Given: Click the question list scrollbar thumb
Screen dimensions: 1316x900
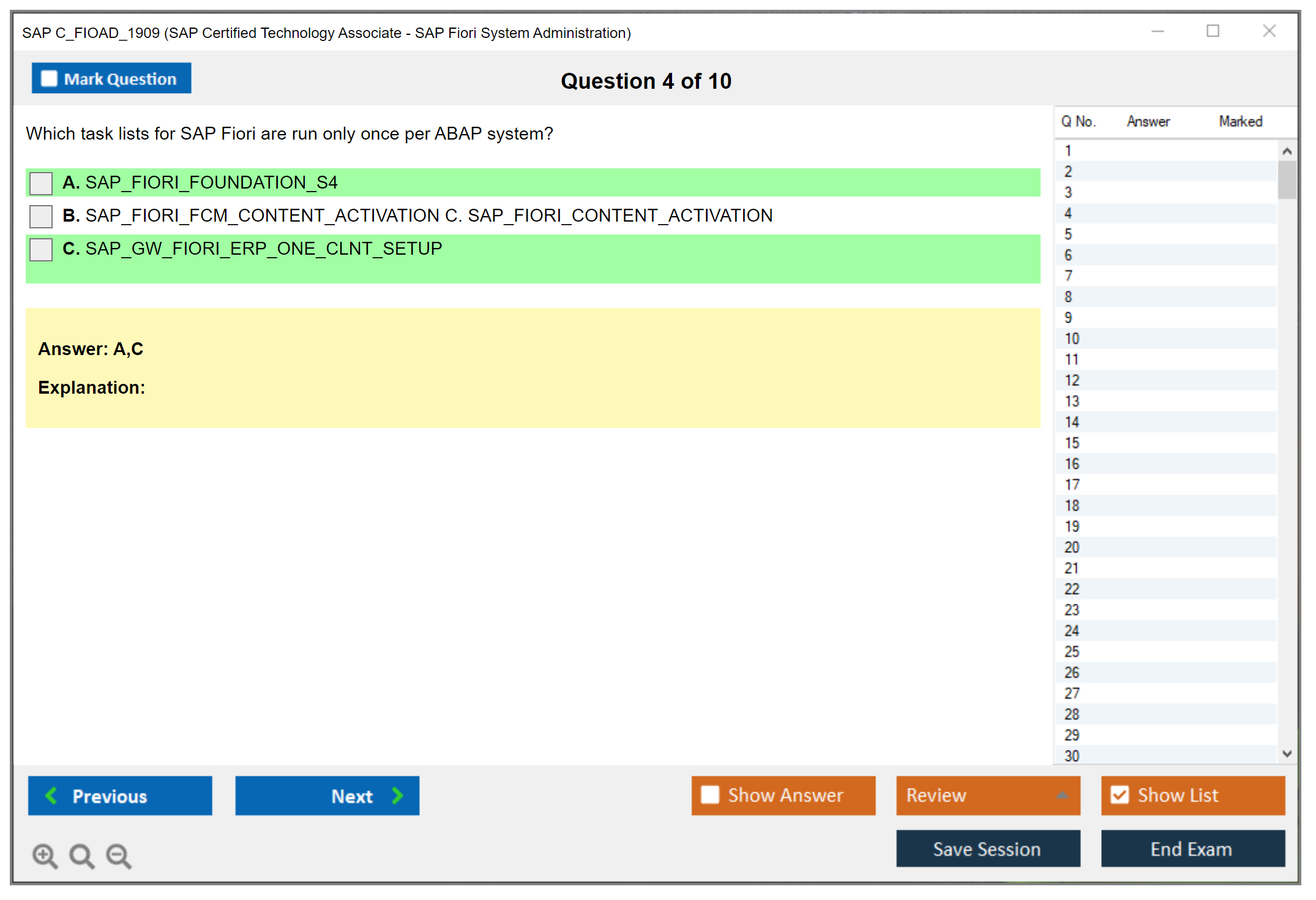Looking at the screenshot, I should [1287, 179].
